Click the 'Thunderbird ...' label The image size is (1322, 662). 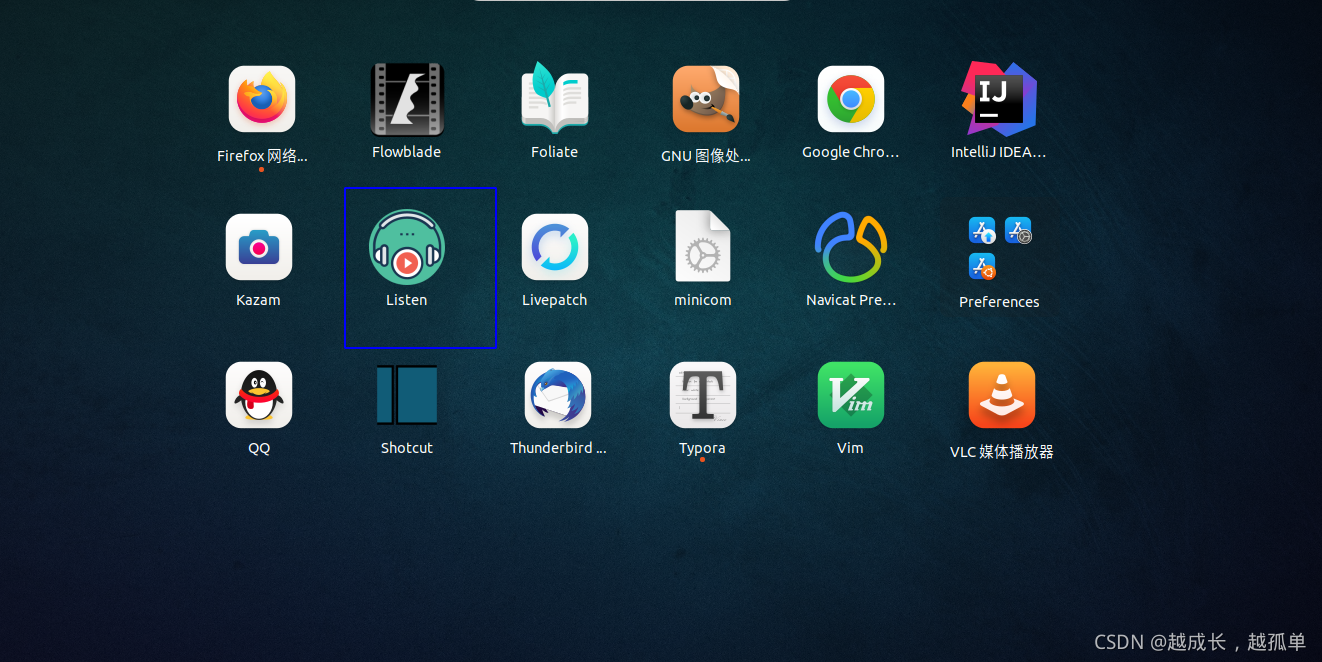[x=558, y=448]
